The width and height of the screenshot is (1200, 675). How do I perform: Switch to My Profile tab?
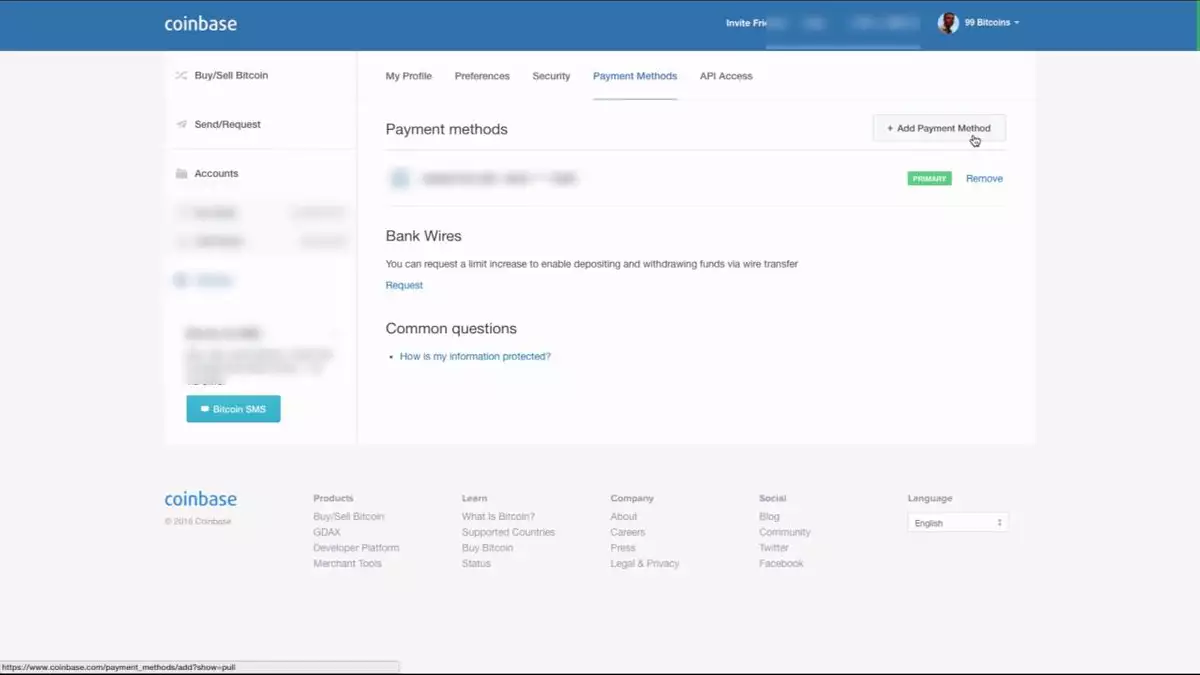click(409, 76)
